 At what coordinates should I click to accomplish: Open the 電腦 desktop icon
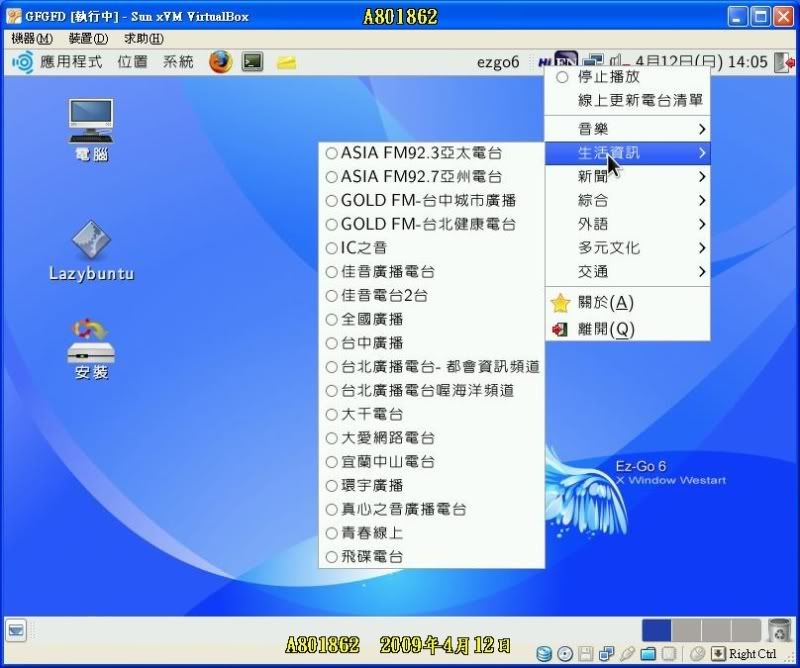tap(91, 130)
